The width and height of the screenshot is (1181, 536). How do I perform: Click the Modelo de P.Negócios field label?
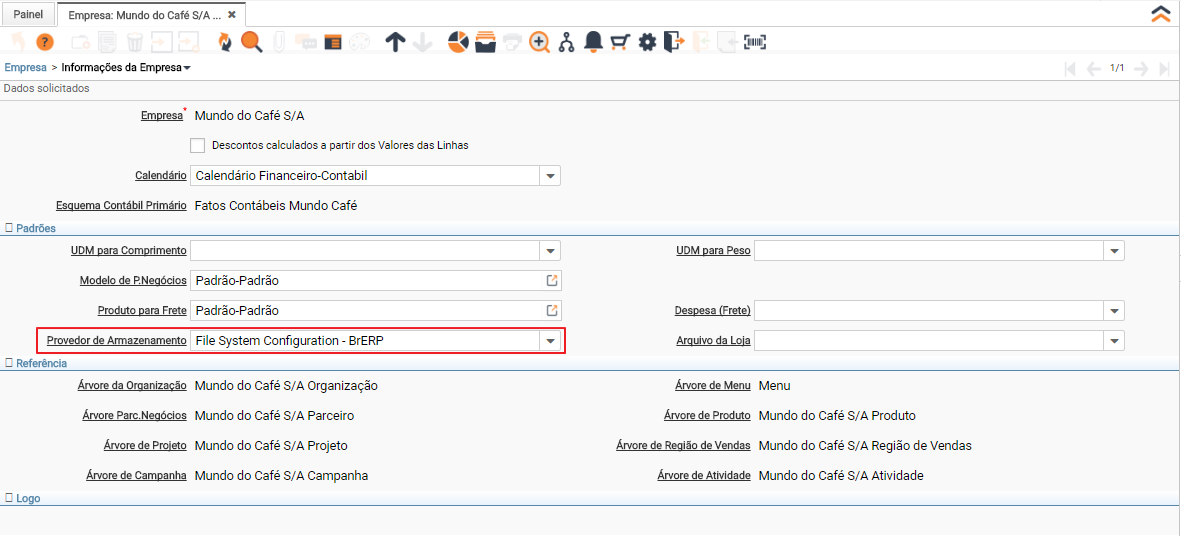coord(133,281)
